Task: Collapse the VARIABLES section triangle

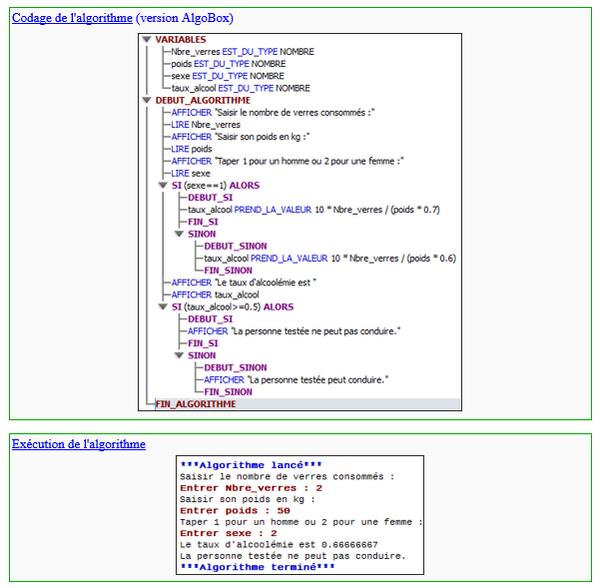Action: 147,39
